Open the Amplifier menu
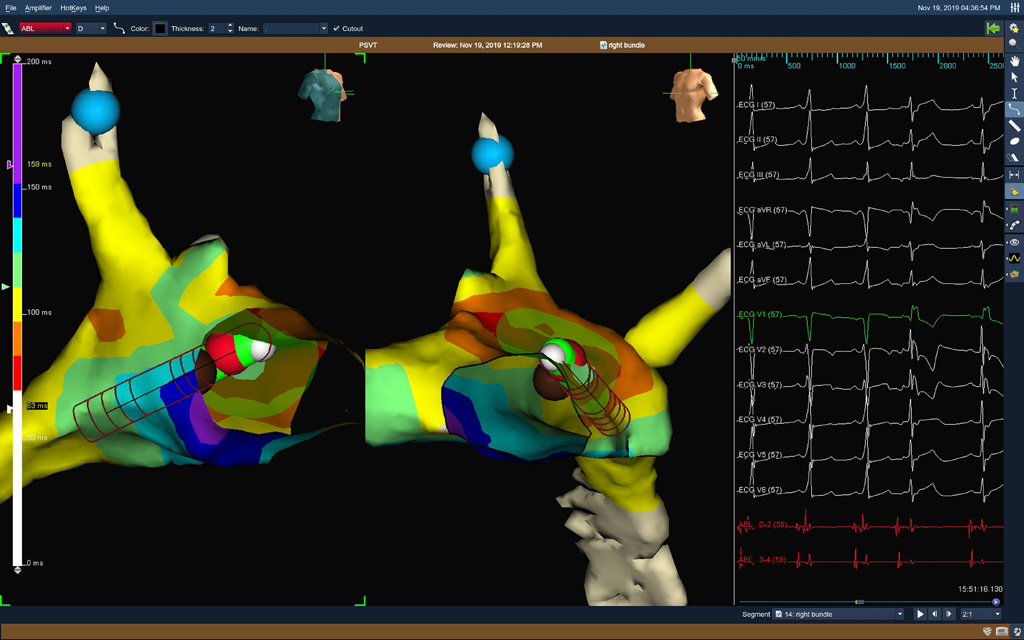 39,8
